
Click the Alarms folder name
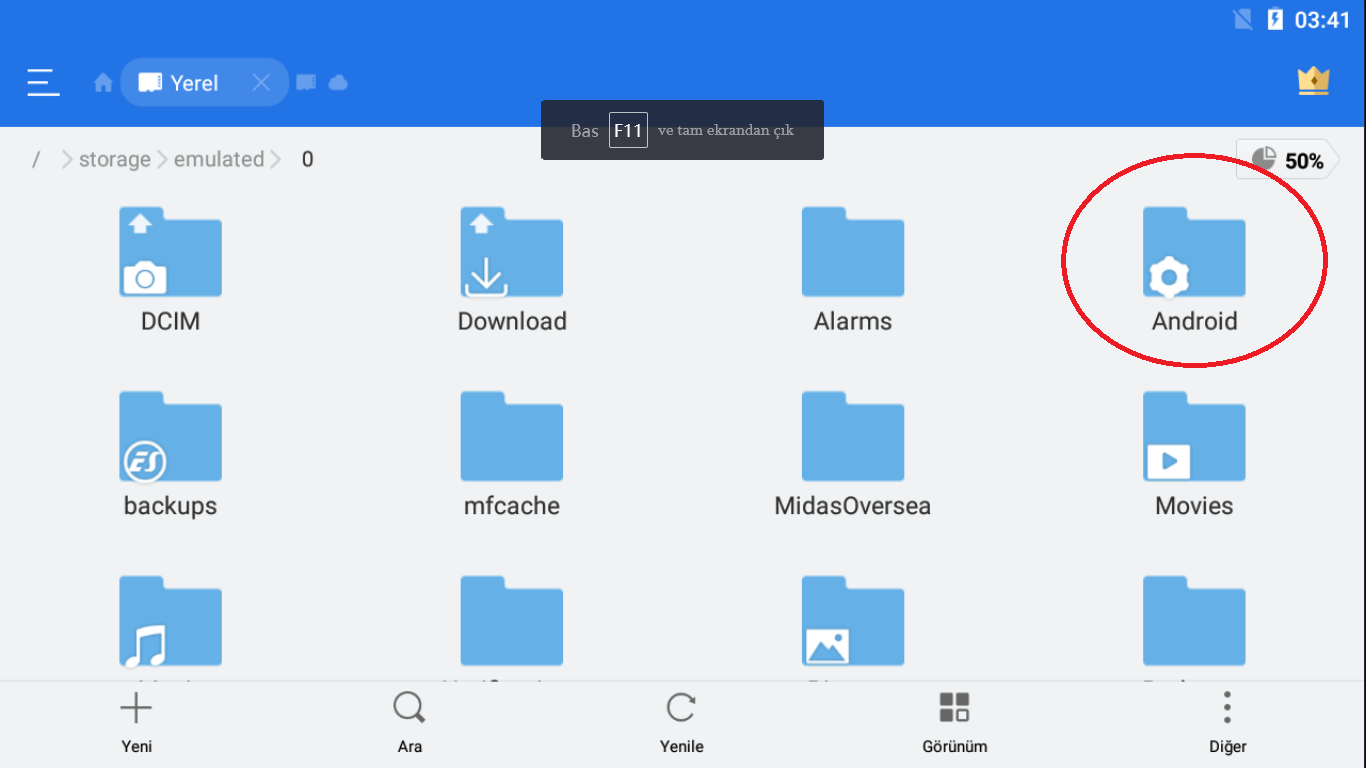coord(853,321)
